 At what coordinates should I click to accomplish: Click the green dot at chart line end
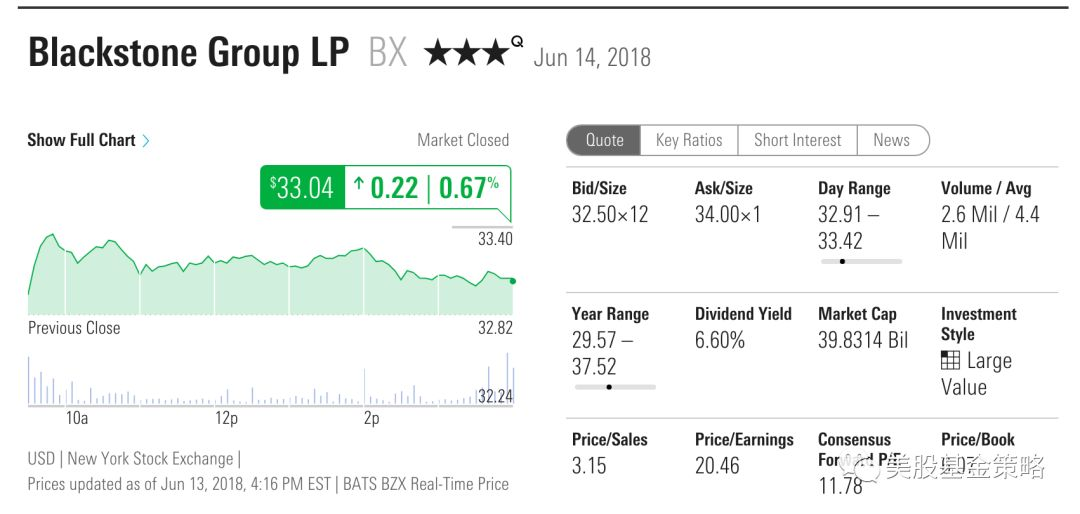coord(512,281)
